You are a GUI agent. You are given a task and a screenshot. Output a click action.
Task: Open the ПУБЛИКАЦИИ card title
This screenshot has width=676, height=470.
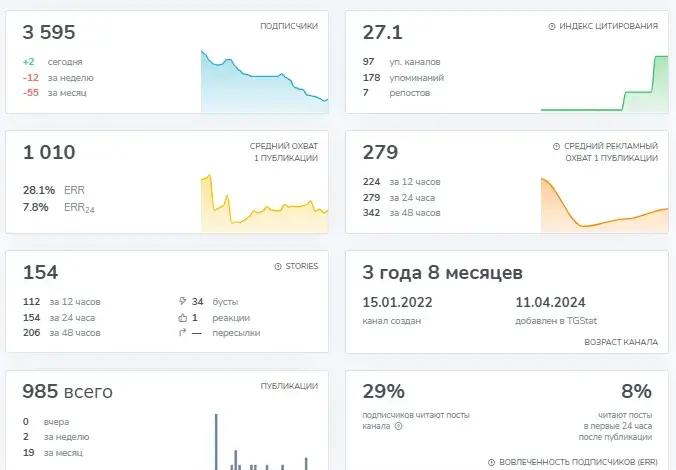click(289, 386)
